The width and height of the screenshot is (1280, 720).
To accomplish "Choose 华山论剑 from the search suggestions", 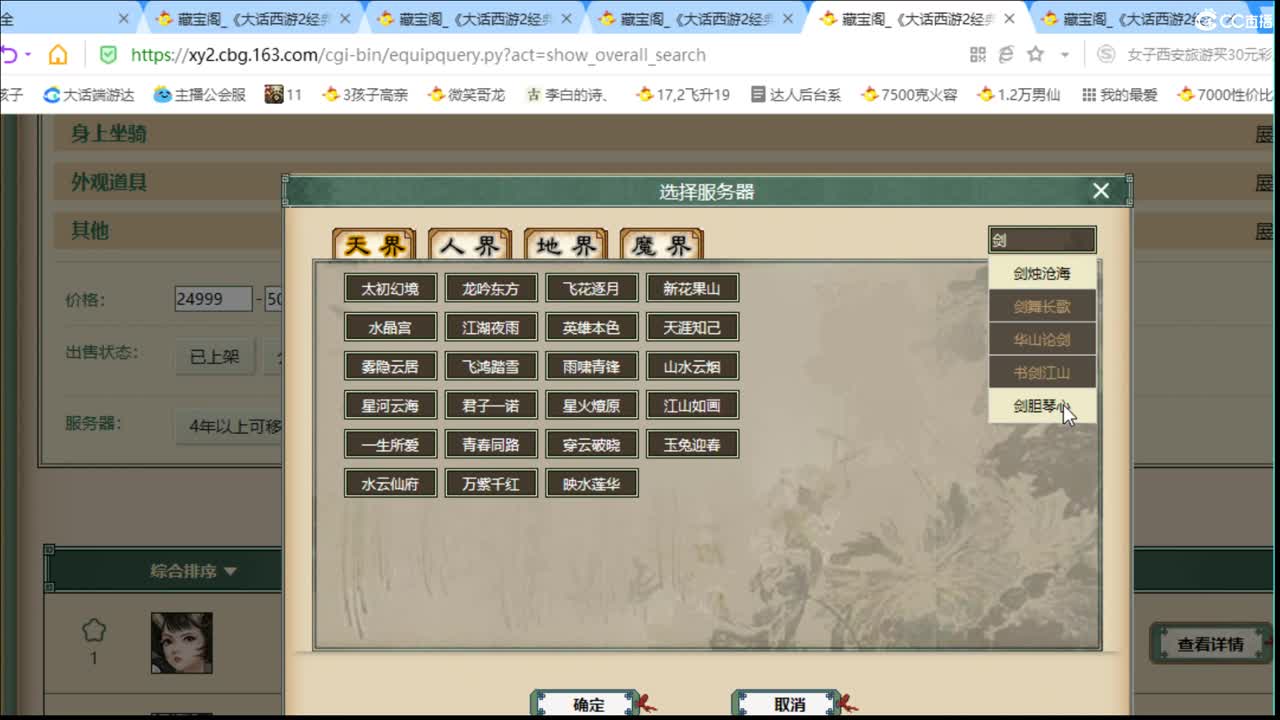I will [1042, 339].
